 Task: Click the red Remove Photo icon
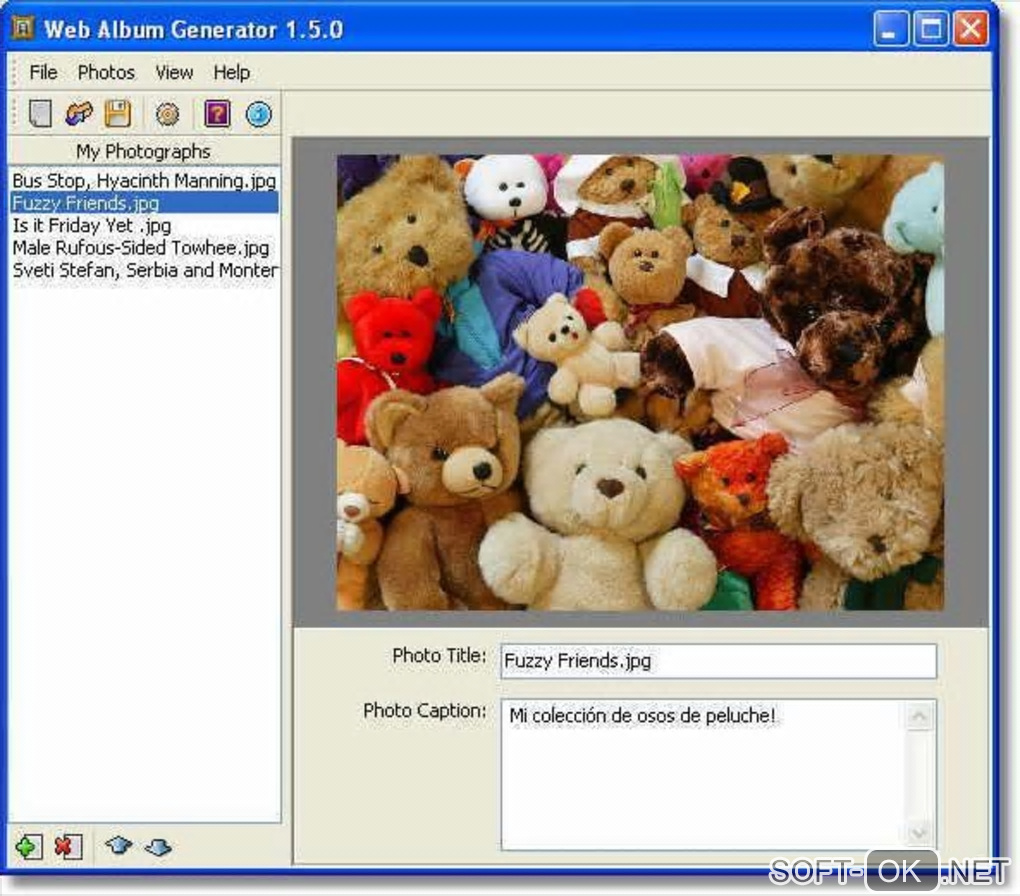tap(68, 847)
